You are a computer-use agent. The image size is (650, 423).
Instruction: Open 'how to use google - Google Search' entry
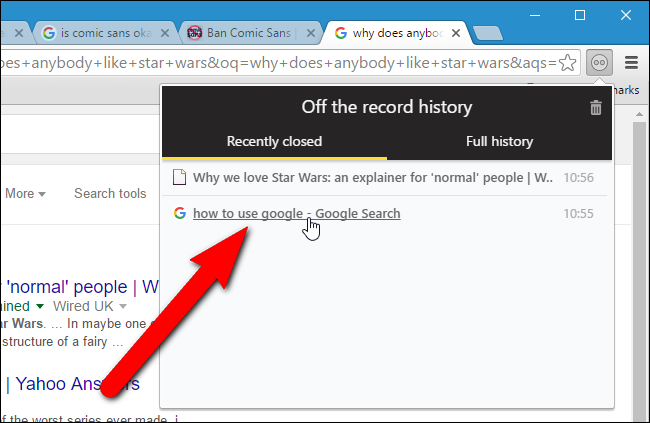297,214
